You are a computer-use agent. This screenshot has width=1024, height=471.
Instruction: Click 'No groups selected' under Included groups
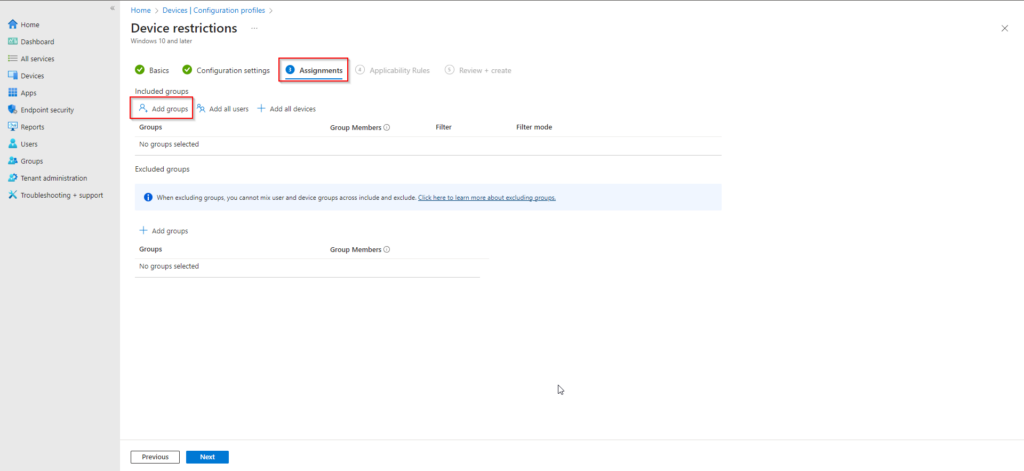coord(169,144)
